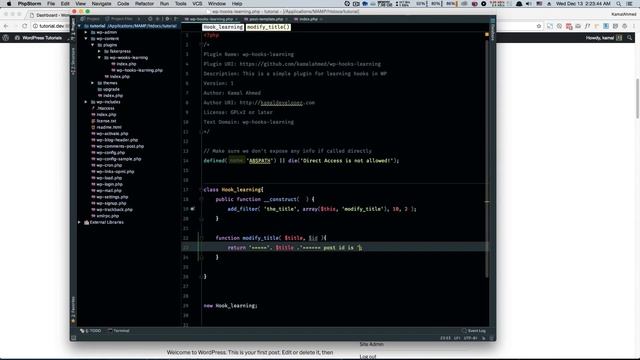Expand the wp-includes folder
The height and width of the screenshot is (360, 640).
86,102
